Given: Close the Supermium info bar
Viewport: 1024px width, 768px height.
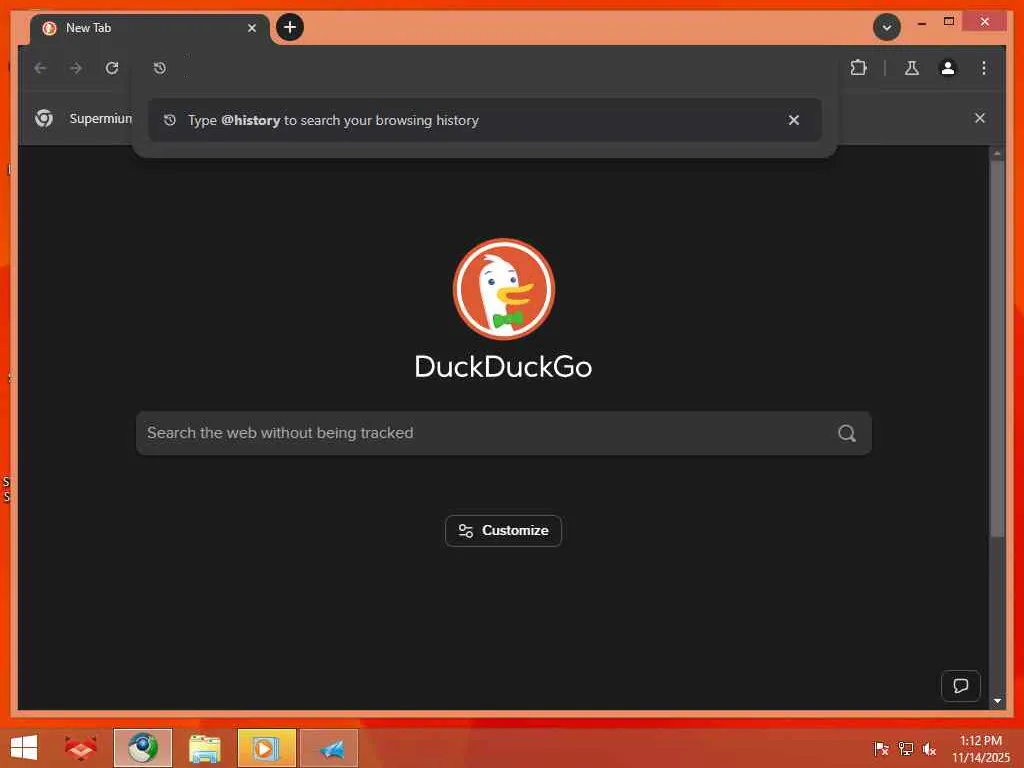Looking at the screenshot, I should (980, 118).
